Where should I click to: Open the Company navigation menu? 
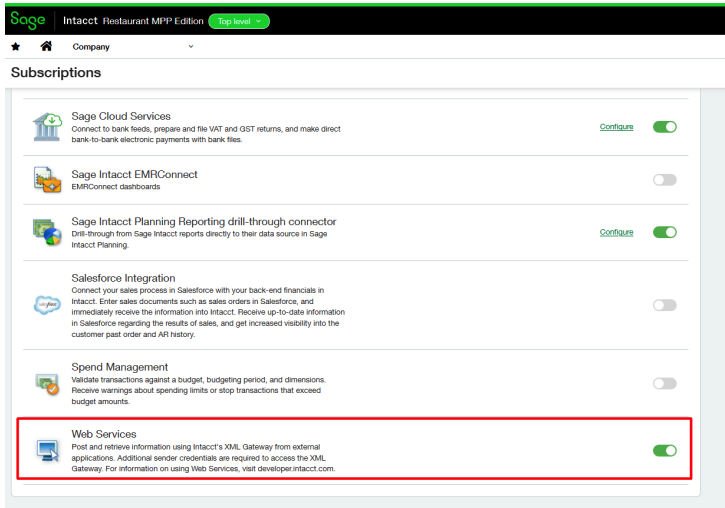91,47
